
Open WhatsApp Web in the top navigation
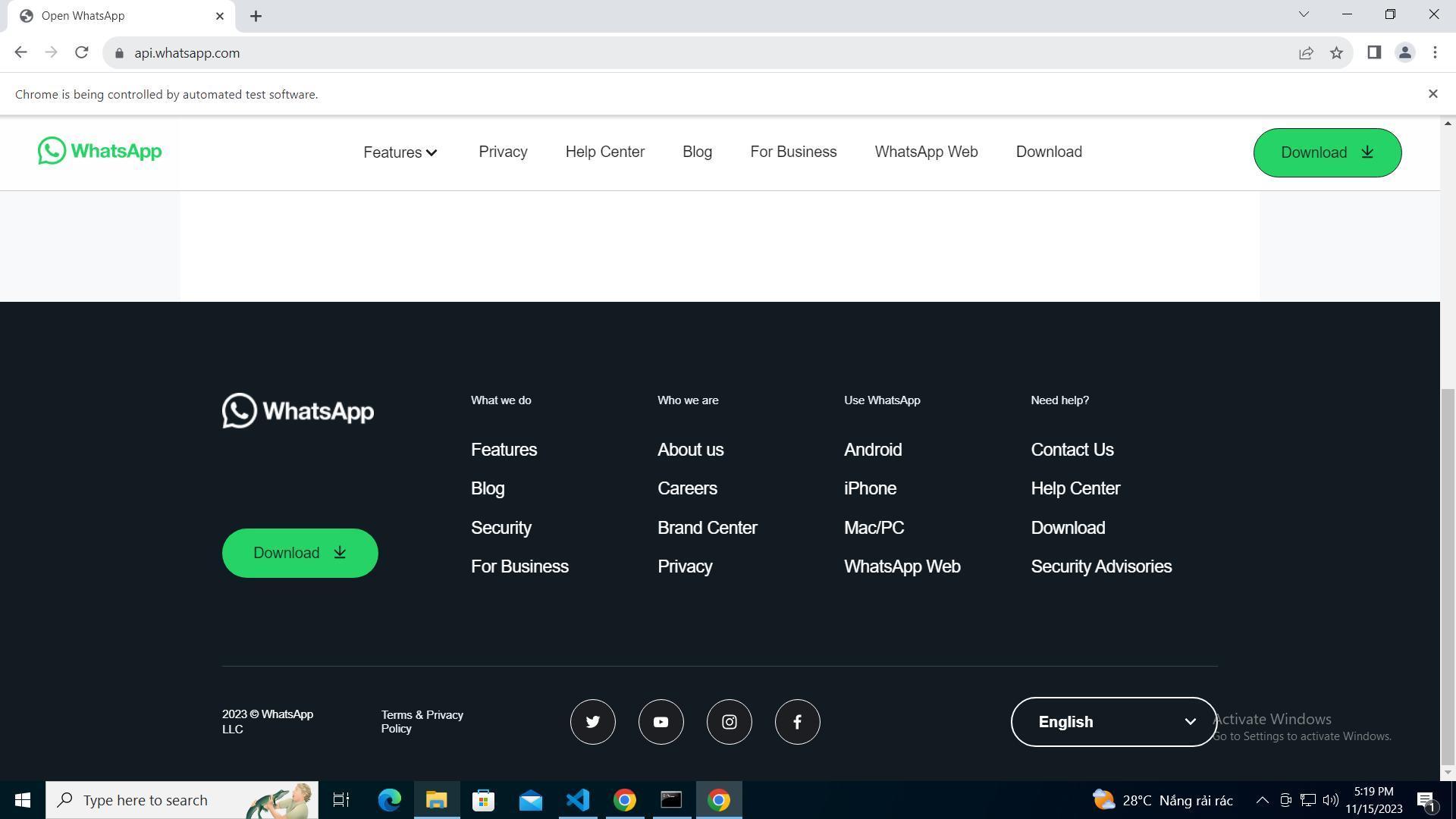tap(926, 152)
